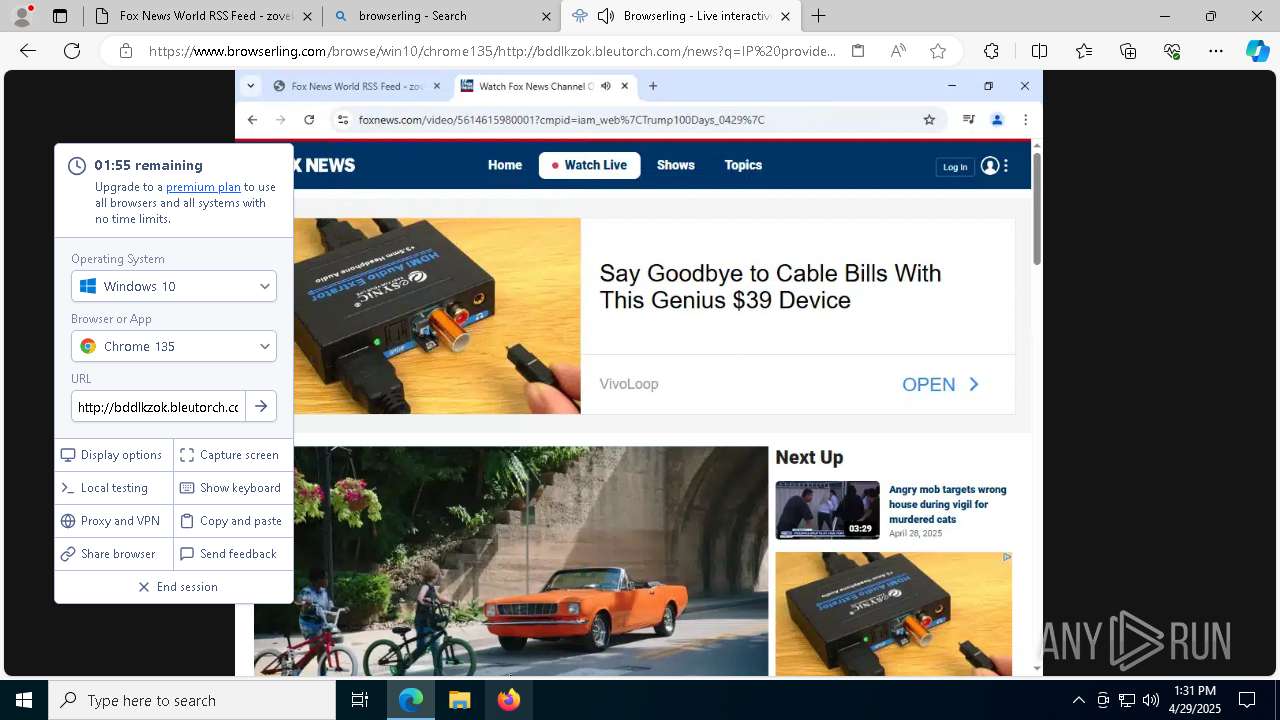Click Send feedback
Viewport: 1280px width, 720px height.
click(233, 554)
